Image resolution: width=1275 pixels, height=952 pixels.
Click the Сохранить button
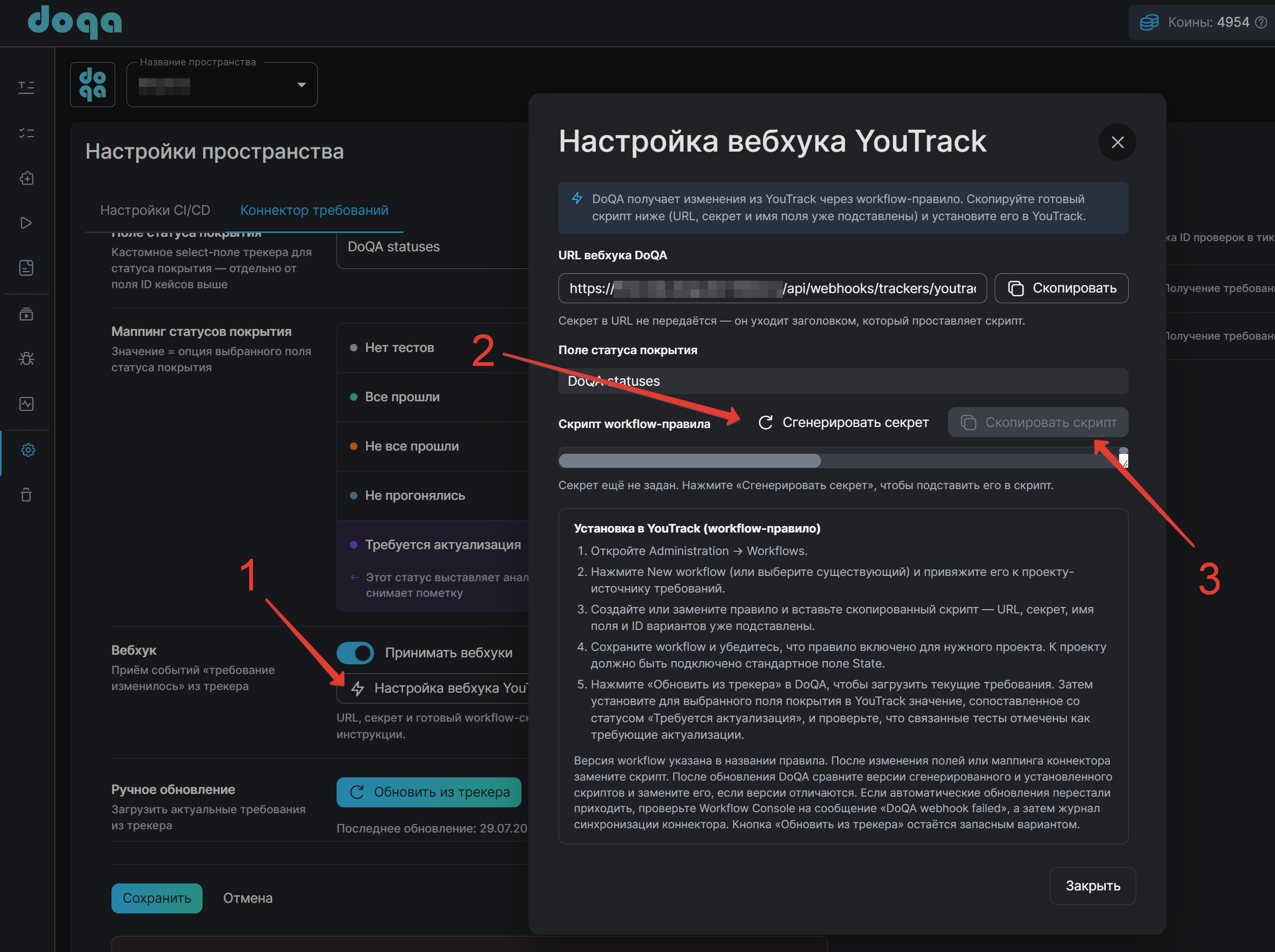click(x=157, y=898)
